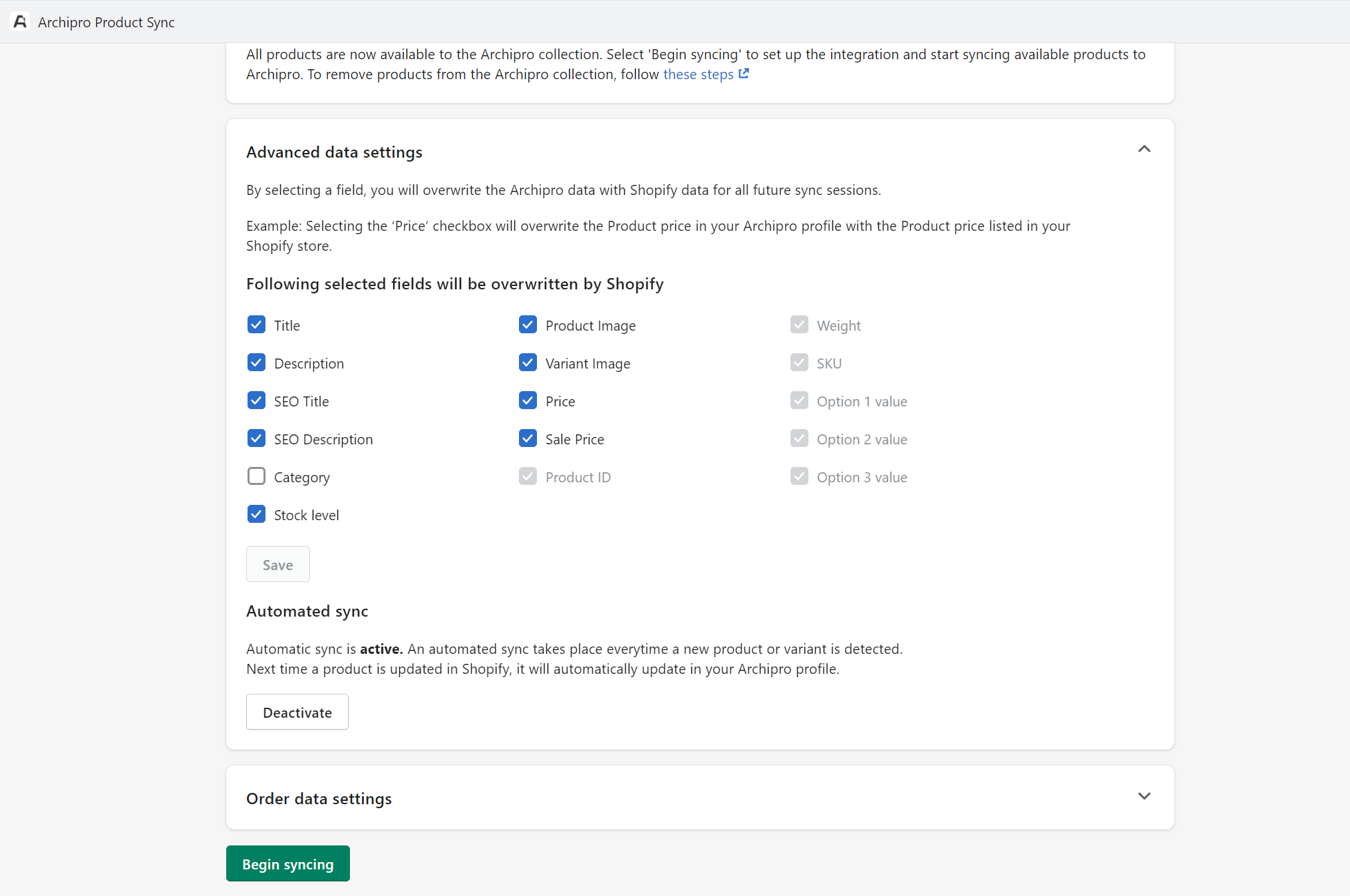1350x896 pixels.
Task: Disable the Stock level checkbox
Action: [x=256, y=514]
